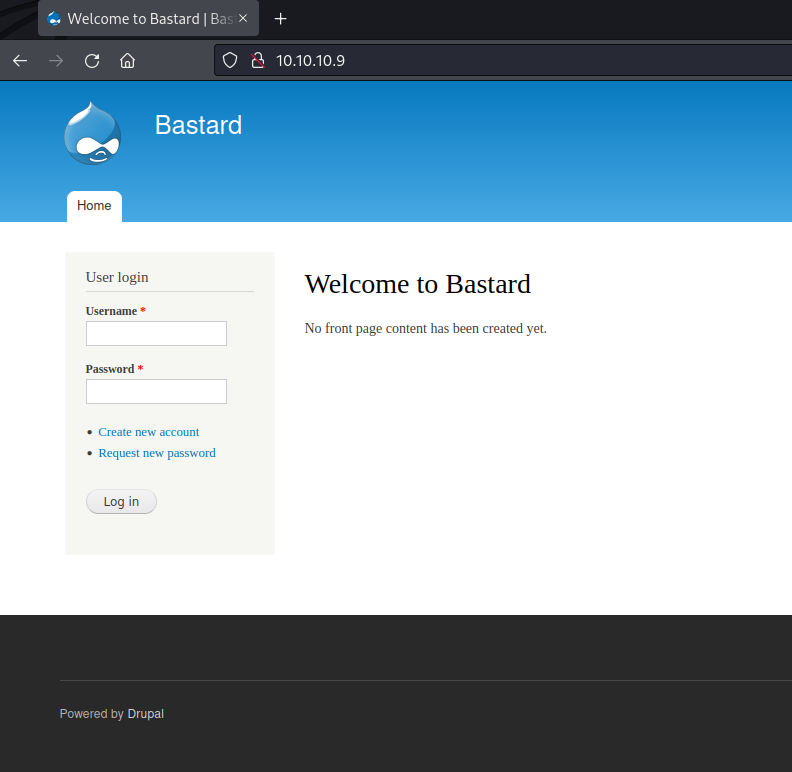Viewport: 792px width, 772px height.
Task: Open the Create new account link
Action: point(149,432)
